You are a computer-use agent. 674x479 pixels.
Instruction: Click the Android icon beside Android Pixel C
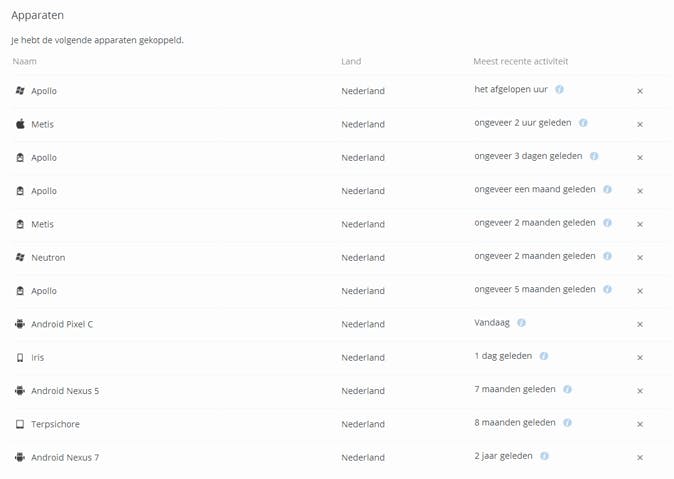point(20,324)
